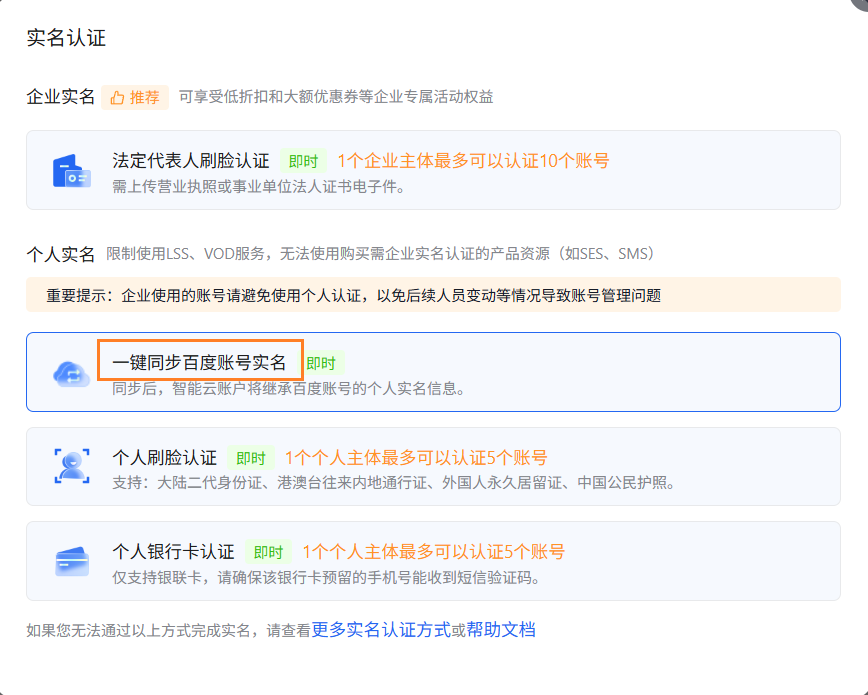The image size is (868, 695).
Task: Click the face scan recognition icon
Action: 72,466
